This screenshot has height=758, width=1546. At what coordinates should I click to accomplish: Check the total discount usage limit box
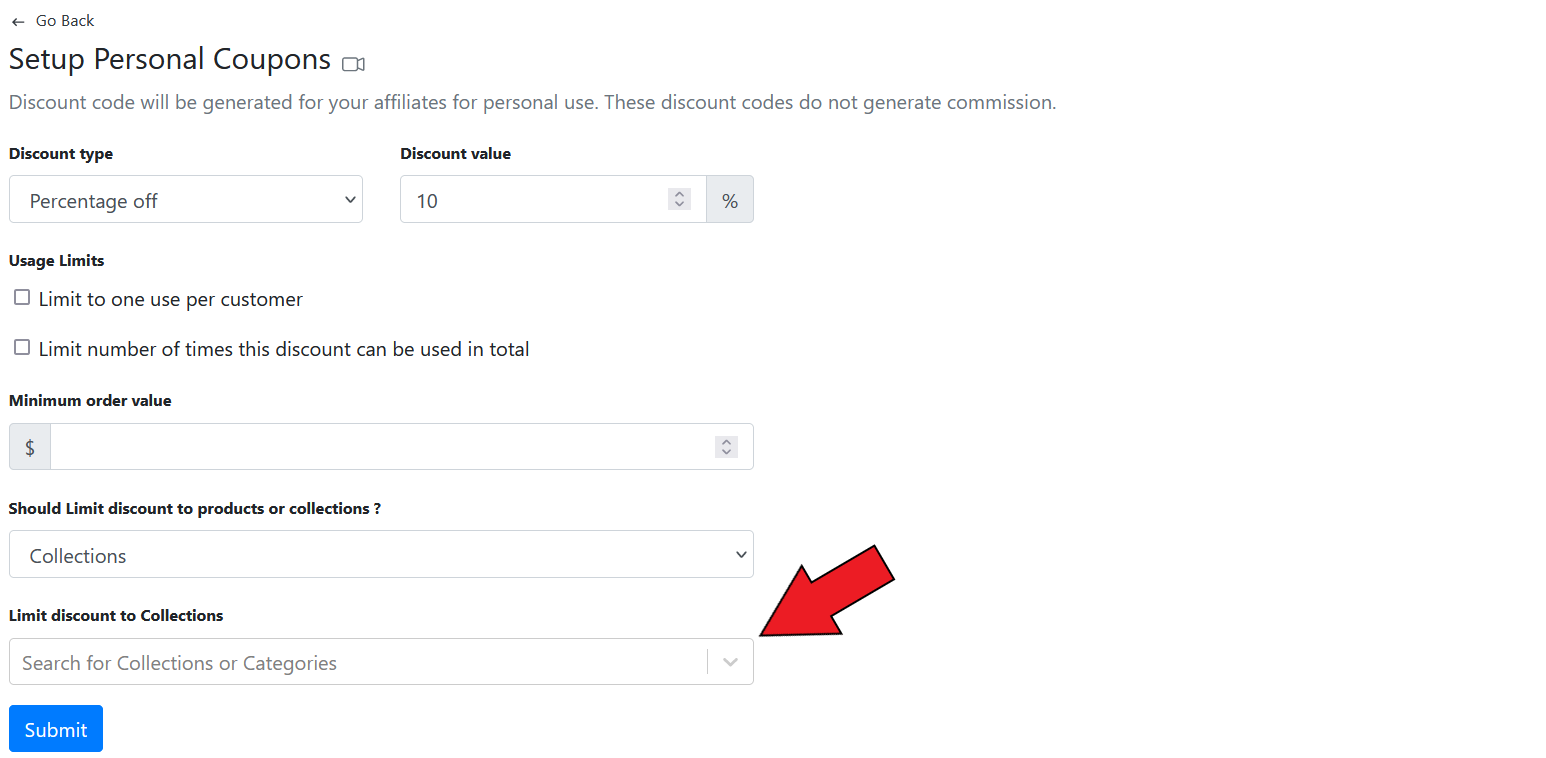22,348
